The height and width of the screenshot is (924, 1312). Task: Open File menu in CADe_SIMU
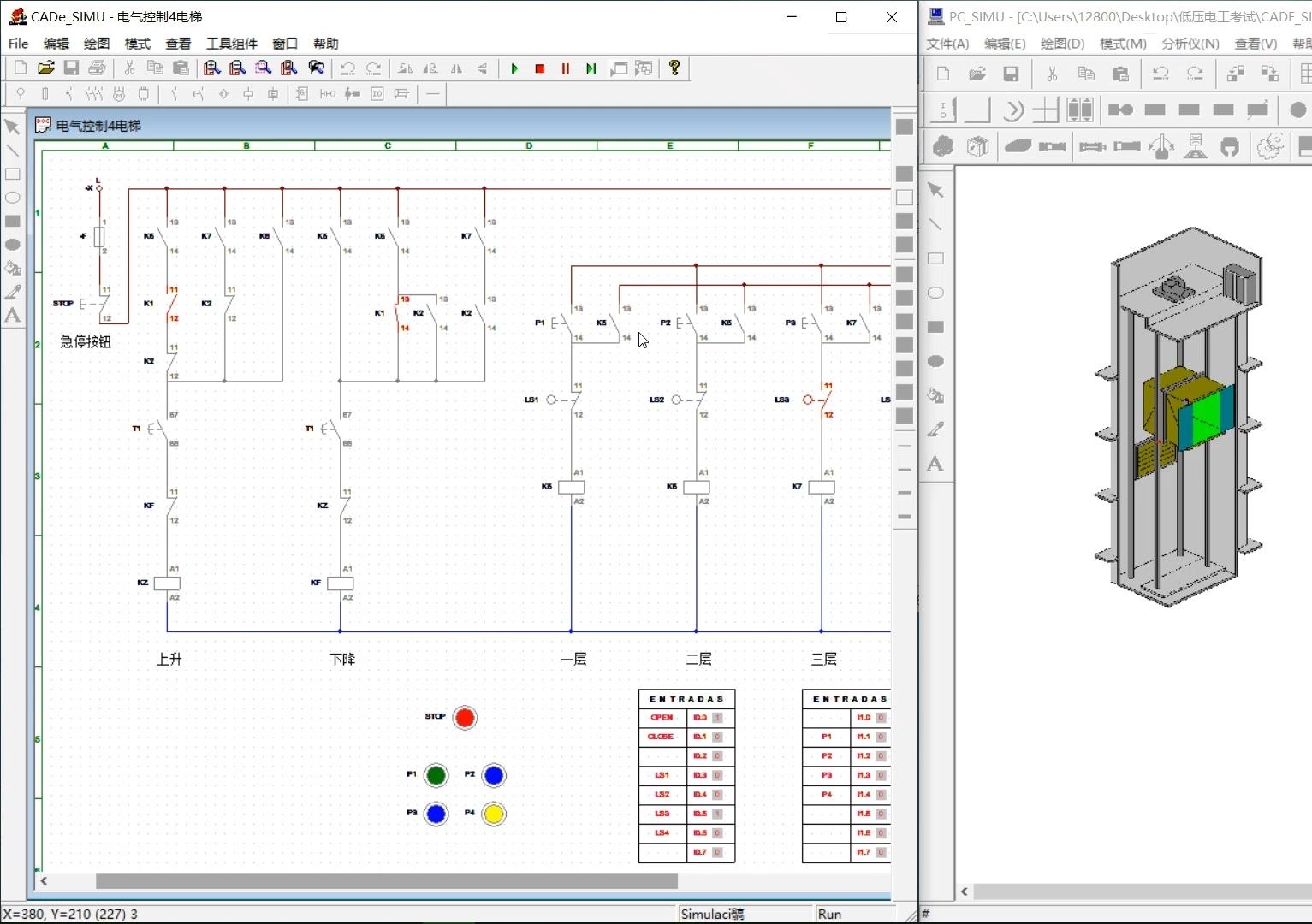click(x=18, y=44)
